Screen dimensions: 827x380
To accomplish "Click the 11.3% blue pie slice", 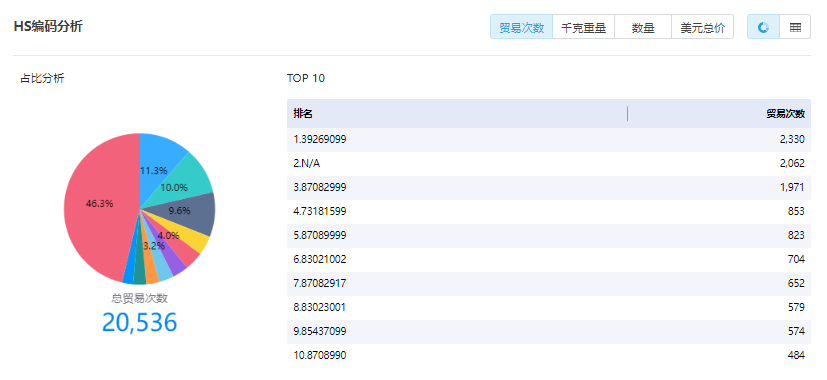I will tap(158, 158).
